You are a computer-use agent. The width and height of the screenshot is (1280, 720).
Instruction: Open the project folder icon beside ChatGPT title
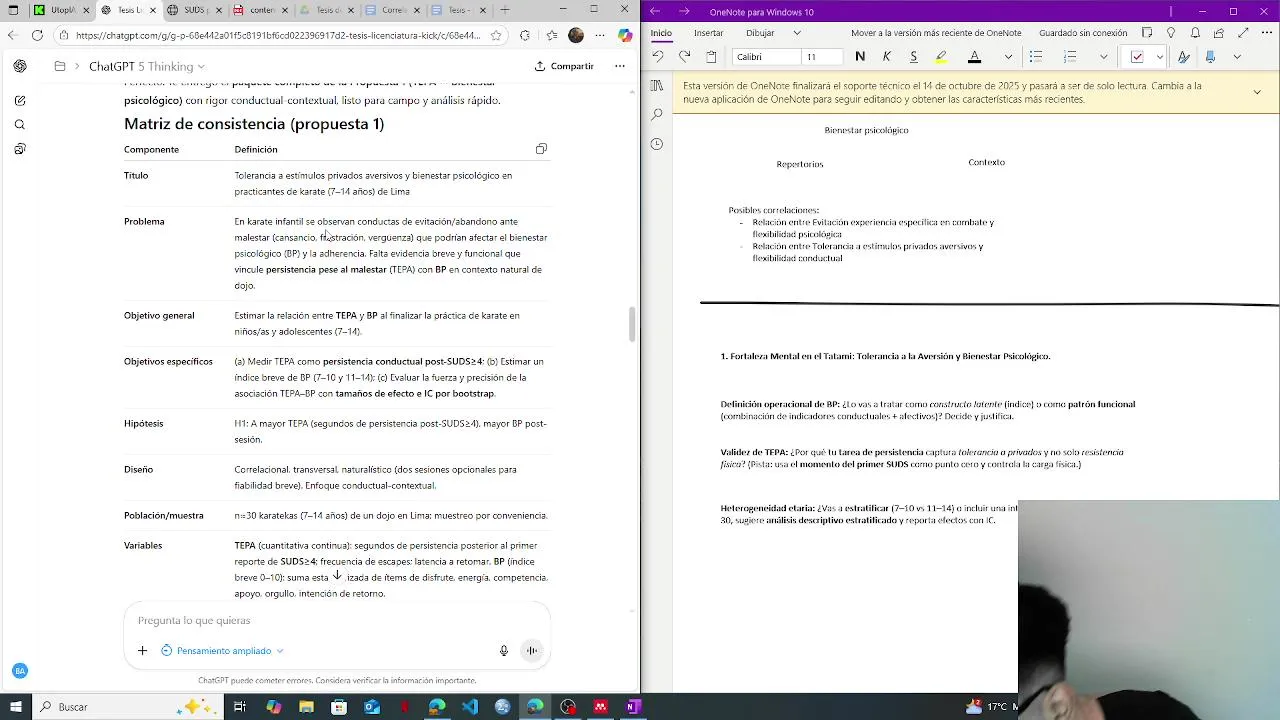tap(60, 66)
